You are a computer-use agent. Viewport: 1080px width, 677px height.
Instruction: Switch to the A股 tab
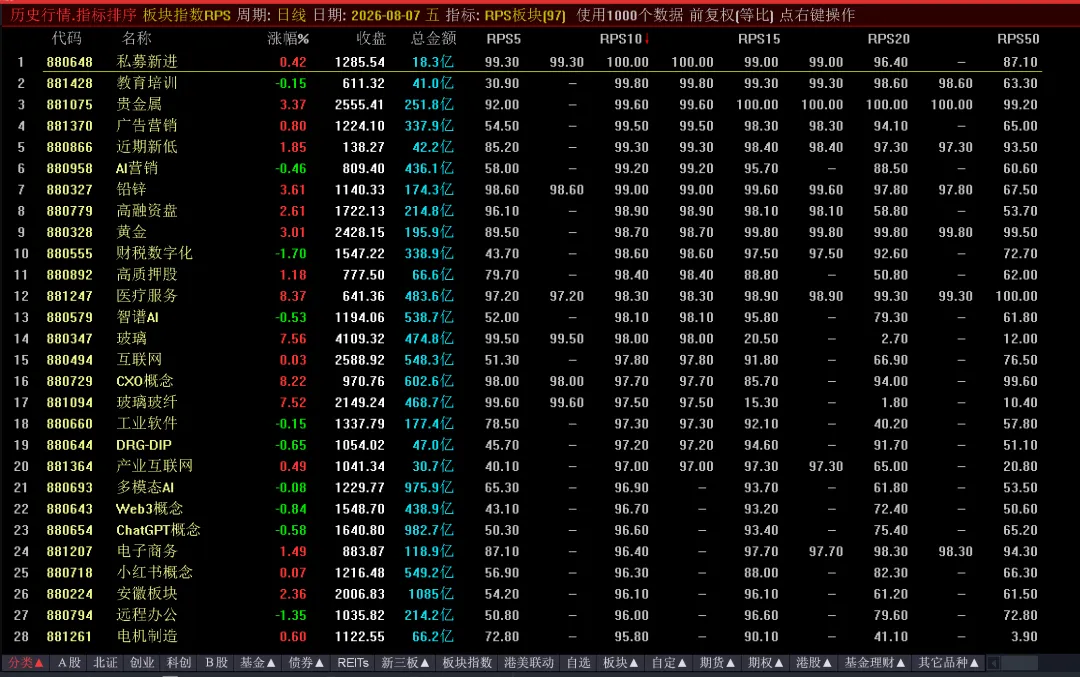point(69,663)
